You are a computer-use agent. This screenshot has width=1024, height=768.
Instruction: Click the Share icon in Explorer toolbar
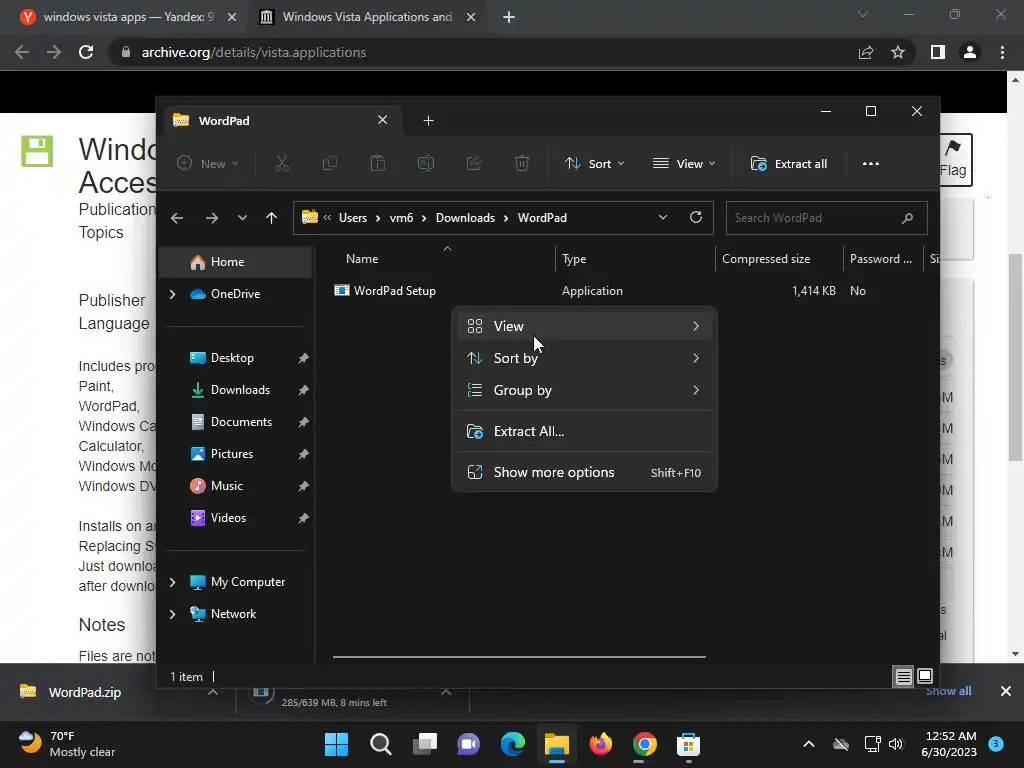click(x=474, y=163)
